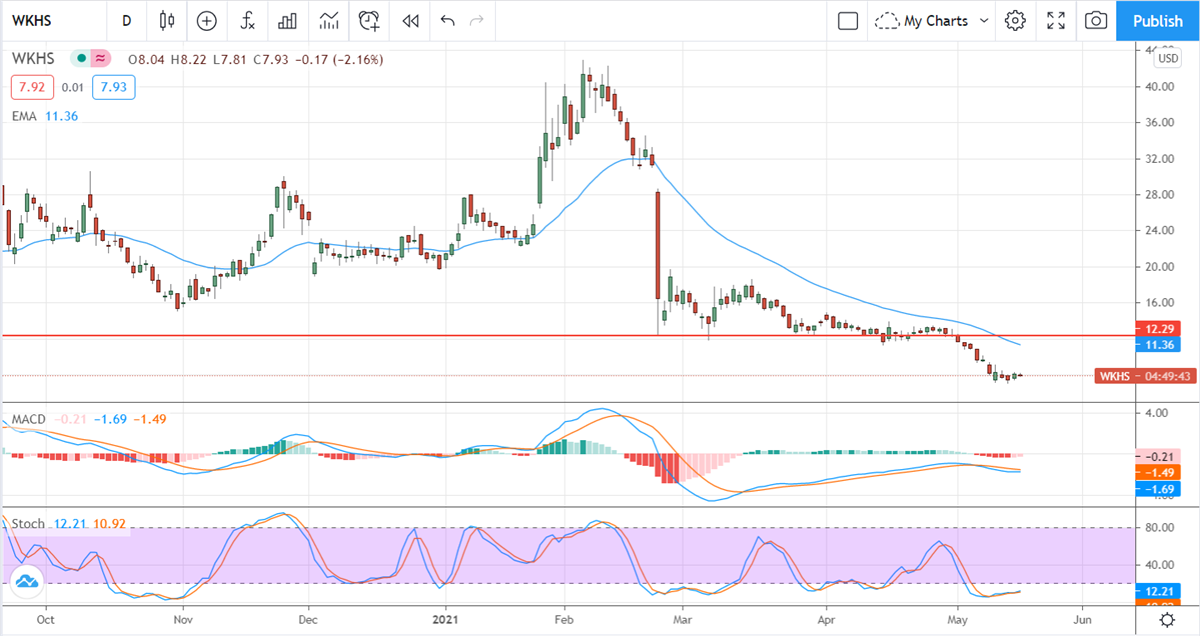Image resolution: width=1200 pixels, height=636 pixels.
Task: Undo the last chart action
Action: [x=447, y=21]
